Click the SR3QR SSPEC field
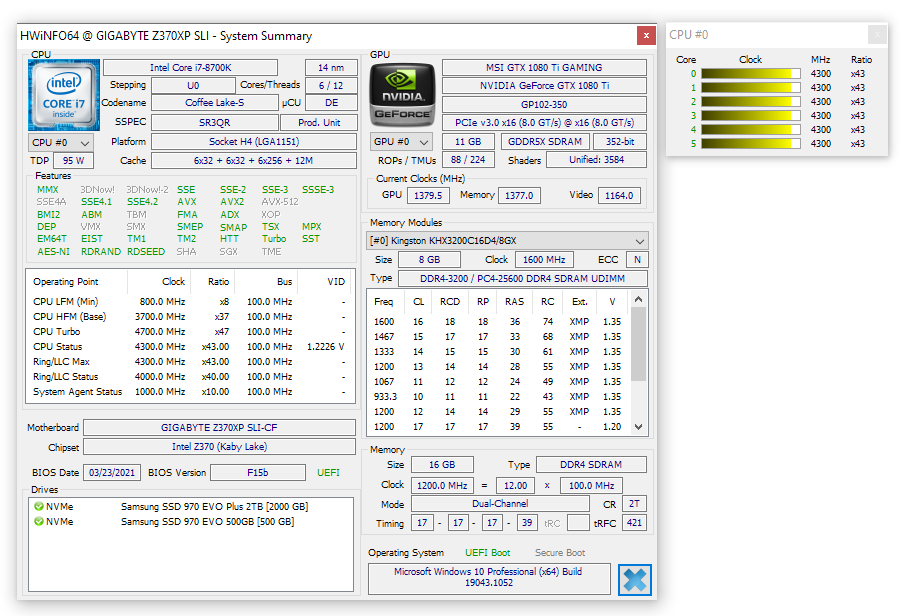The width and height of the screenshot is (905, 616). click(x=215, y=123)
